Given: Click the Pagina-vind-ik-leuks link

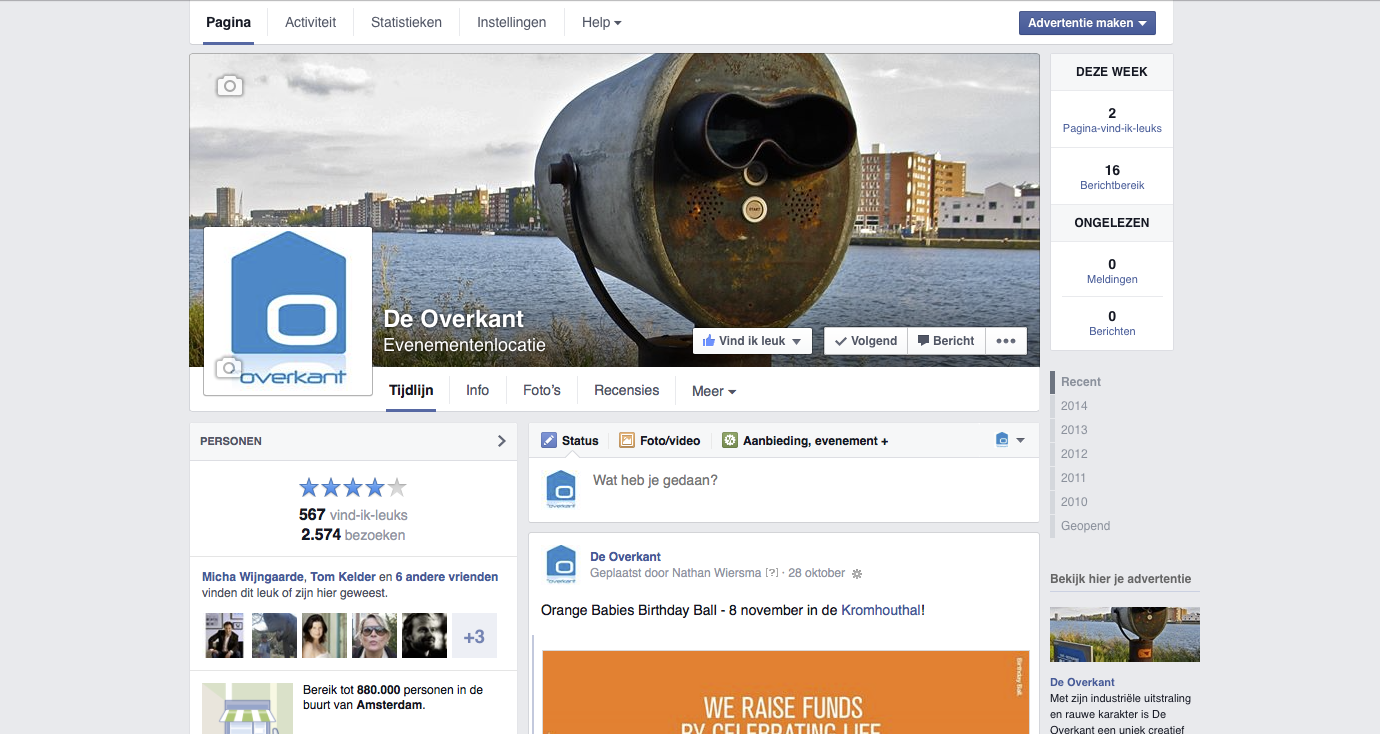Looking at the screenshot, I should tap(1112, 128).
